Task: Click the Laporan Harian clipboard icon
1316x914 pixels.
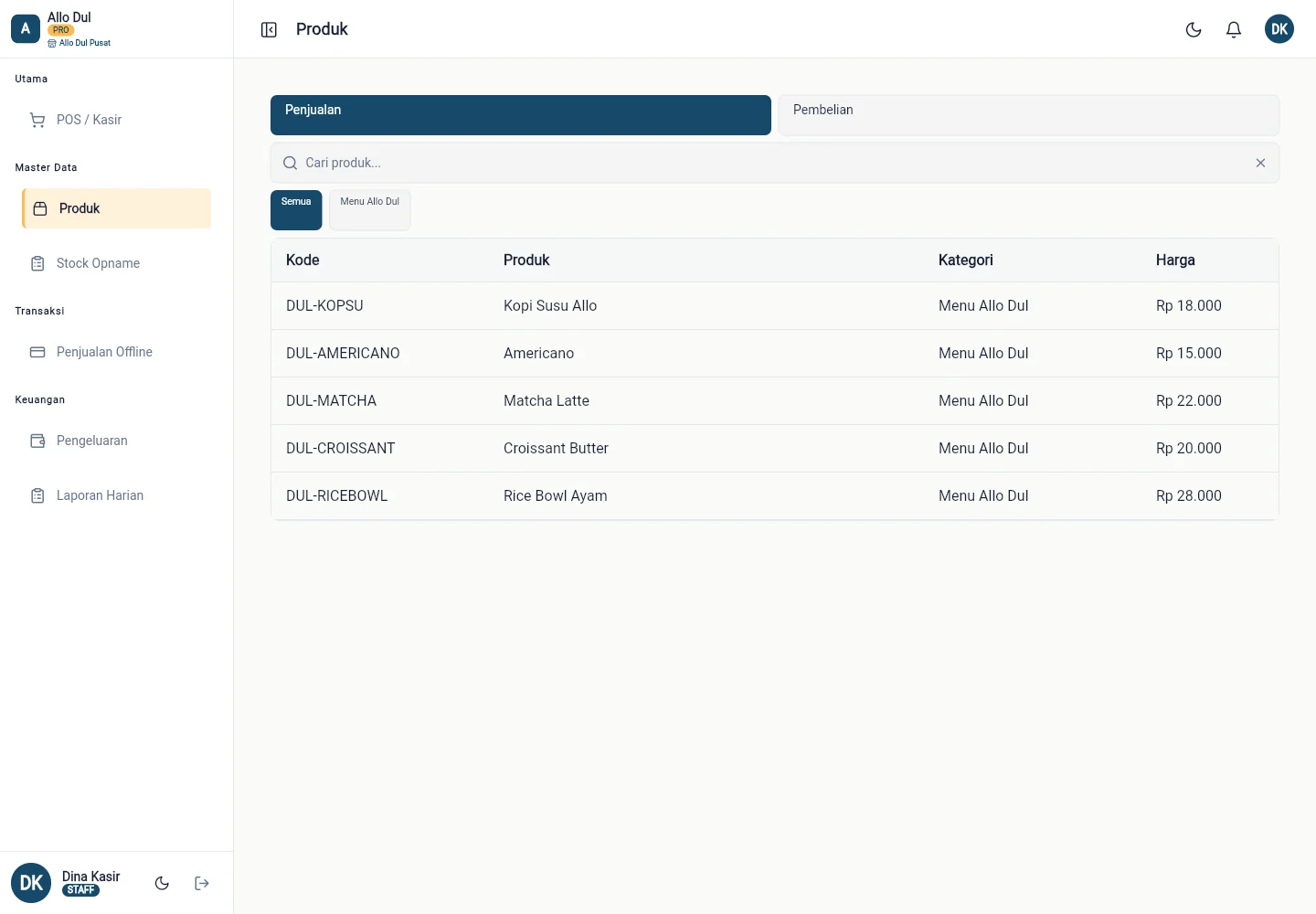Action: click(37, 495)
